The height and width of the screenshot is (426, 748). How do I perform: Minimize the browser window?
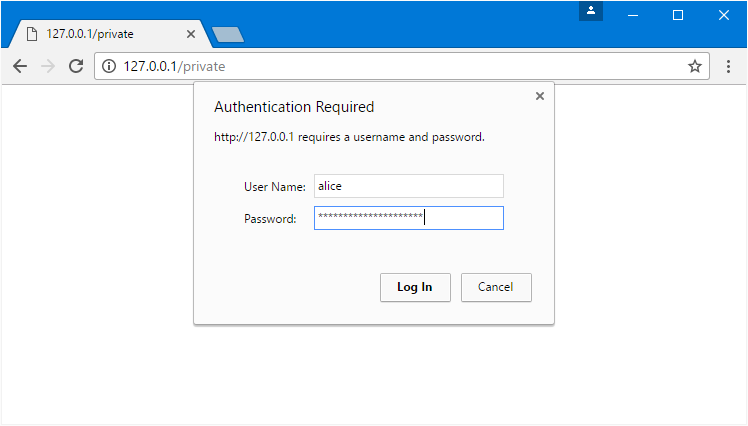[x=632, y=15]
